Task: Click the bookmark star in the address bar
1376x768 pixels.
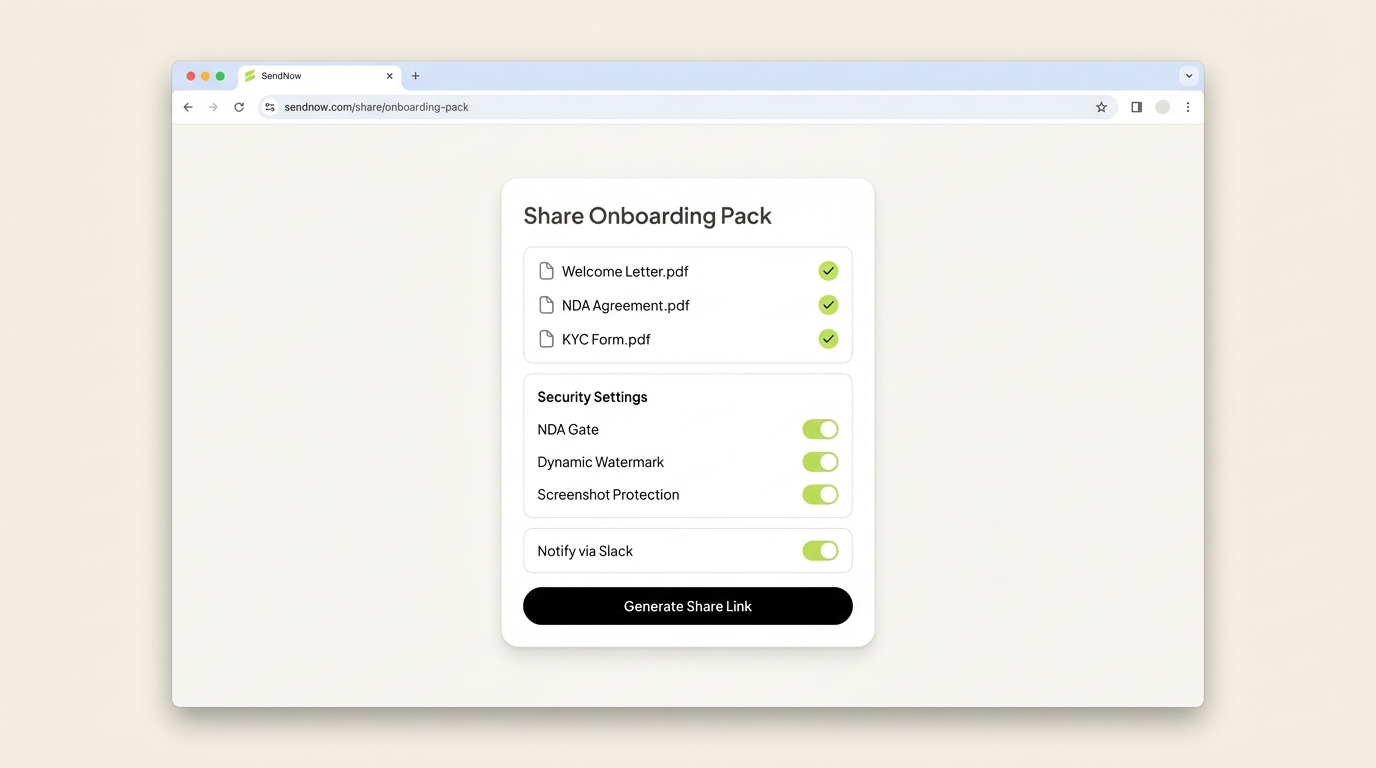Action: (1101, 107)
